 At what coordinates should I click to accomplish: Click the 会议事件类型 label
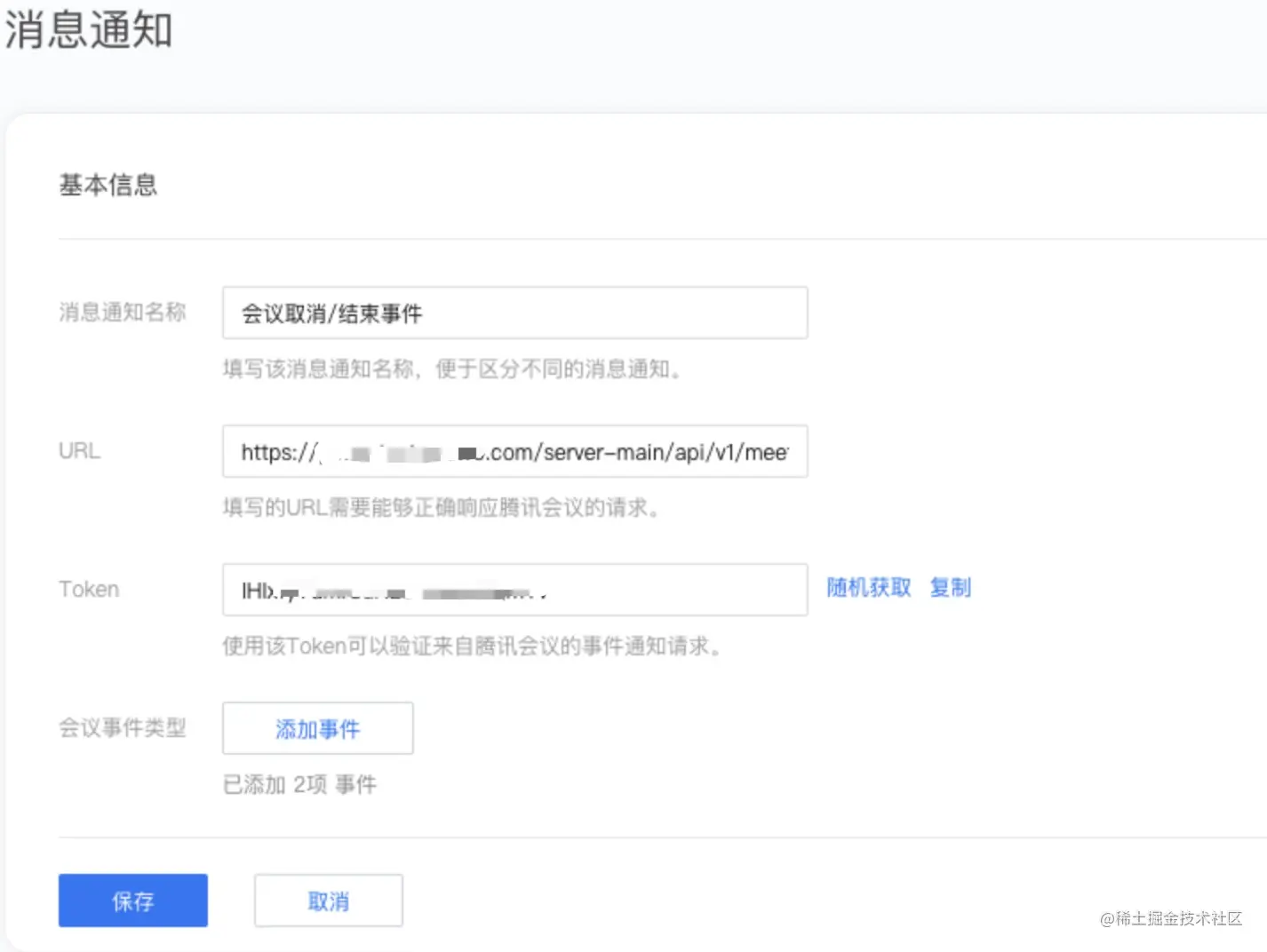[x=123, y=728]
